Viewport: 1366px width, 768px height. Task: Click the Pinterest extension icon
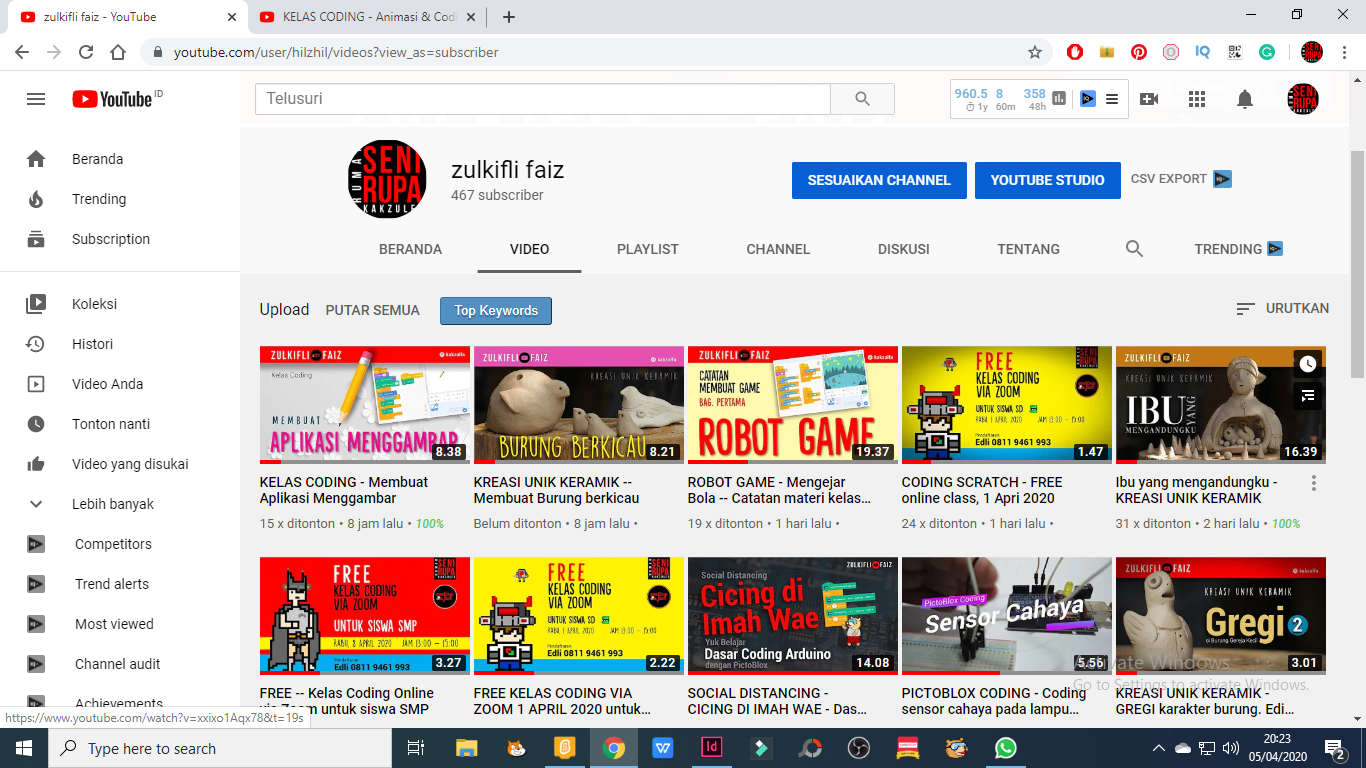[1139, 52]
